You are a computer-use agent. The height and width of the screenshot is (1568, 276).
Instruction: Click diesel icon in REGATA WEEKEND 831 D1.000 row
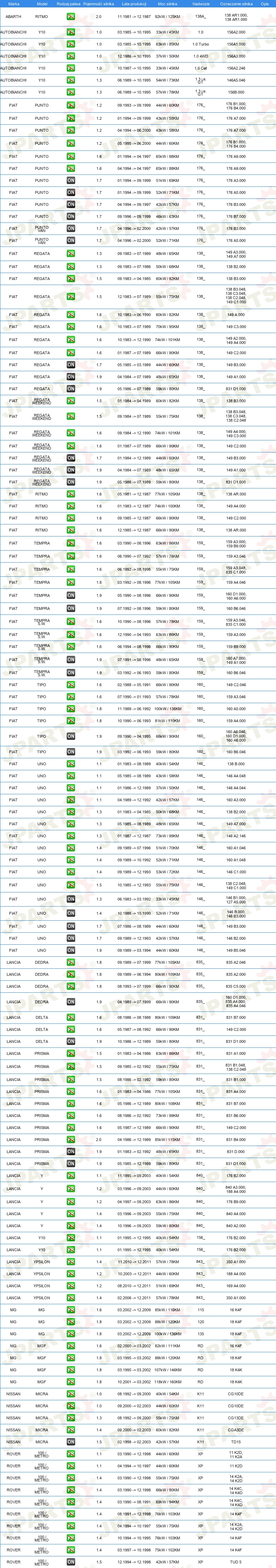pos(71,482)
